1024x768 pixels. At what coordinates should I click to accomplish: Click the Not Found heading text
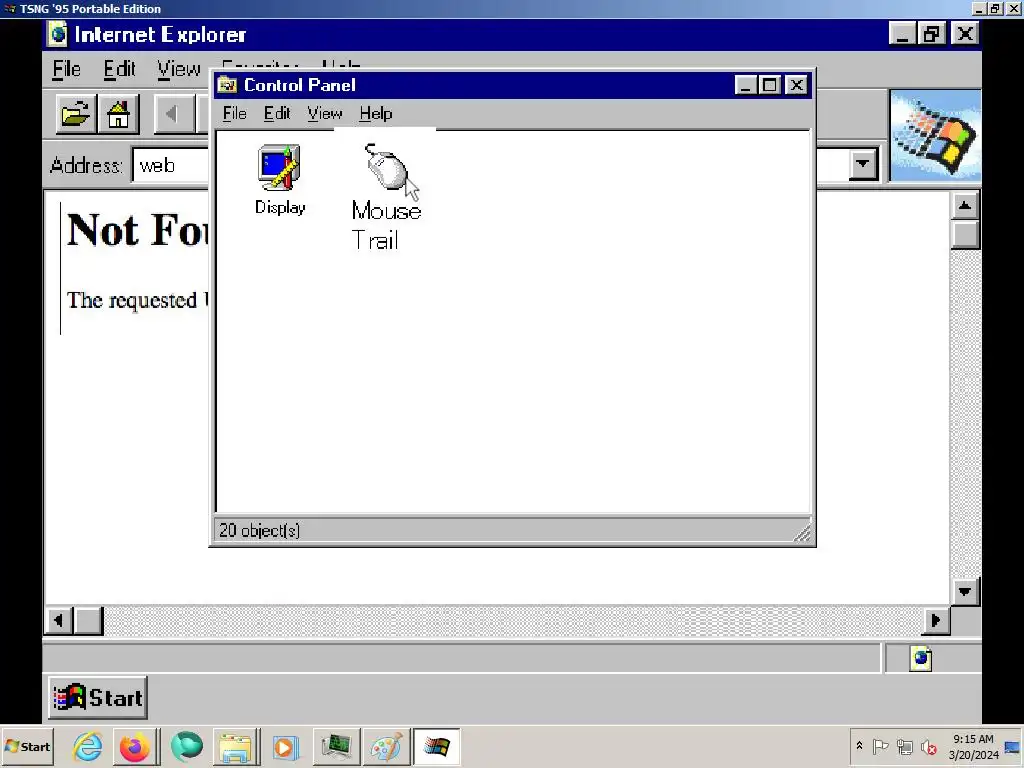point(137,230)
